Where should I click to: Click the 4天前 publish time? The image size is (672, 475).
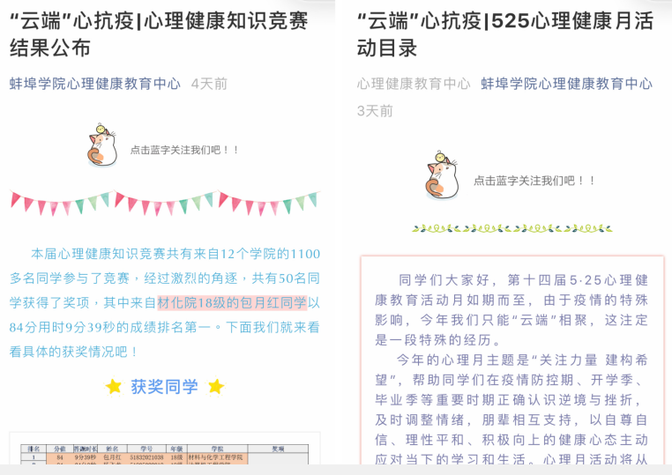(209, 84)
